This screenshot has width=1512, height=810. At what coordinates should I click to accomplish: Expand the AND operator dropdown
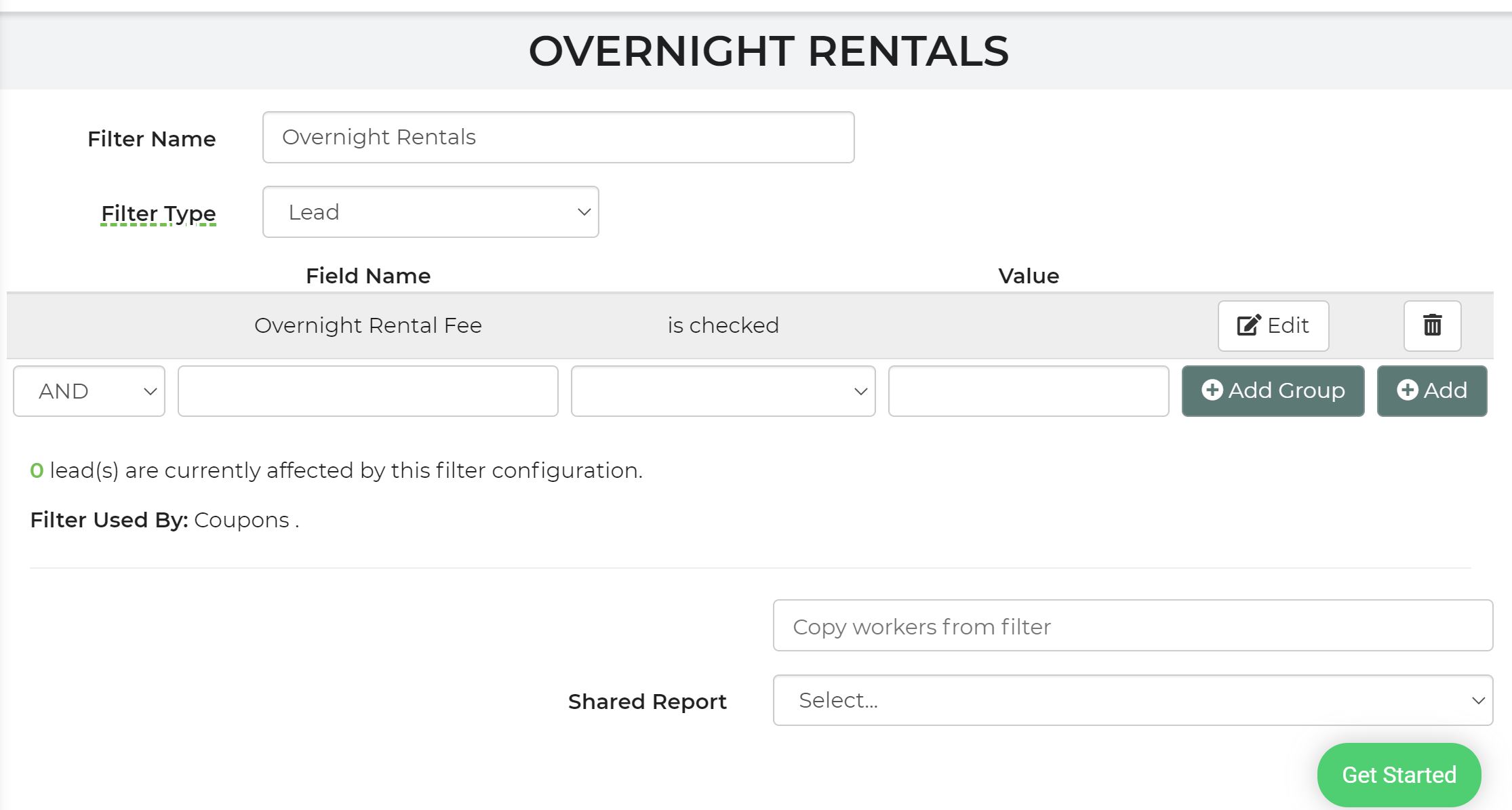pos(89,391)
